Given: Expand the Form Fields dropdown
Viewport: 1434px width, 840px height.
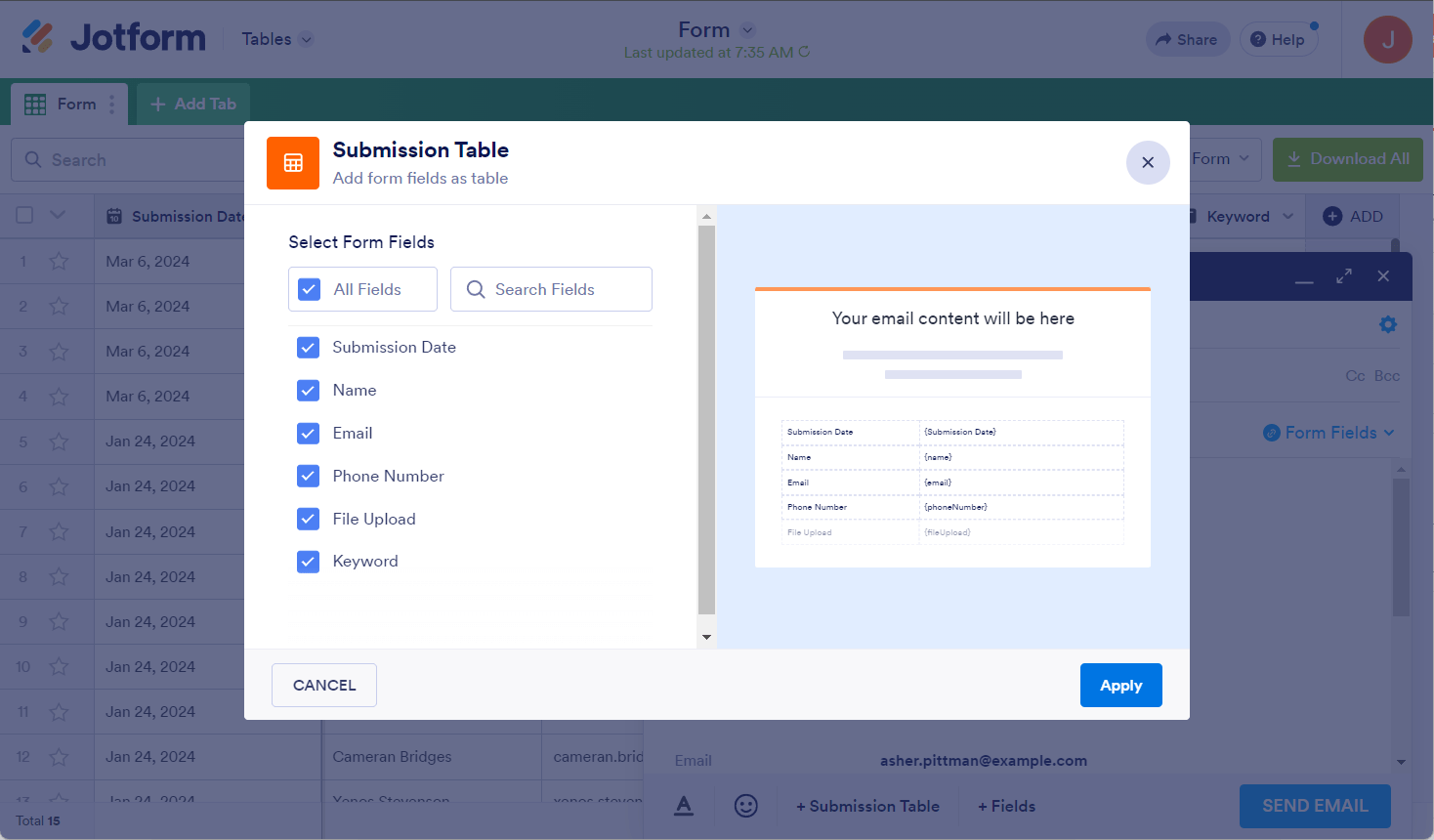Looking at the screenshot, I should (x=1329, y=433).
